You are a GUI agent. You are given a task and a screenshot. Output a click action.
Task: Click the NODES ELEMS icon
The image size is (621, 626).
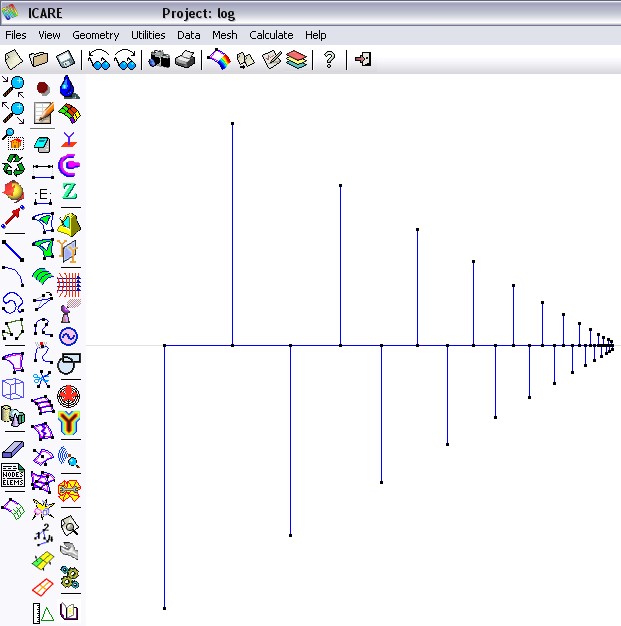[x=13, y=475]
